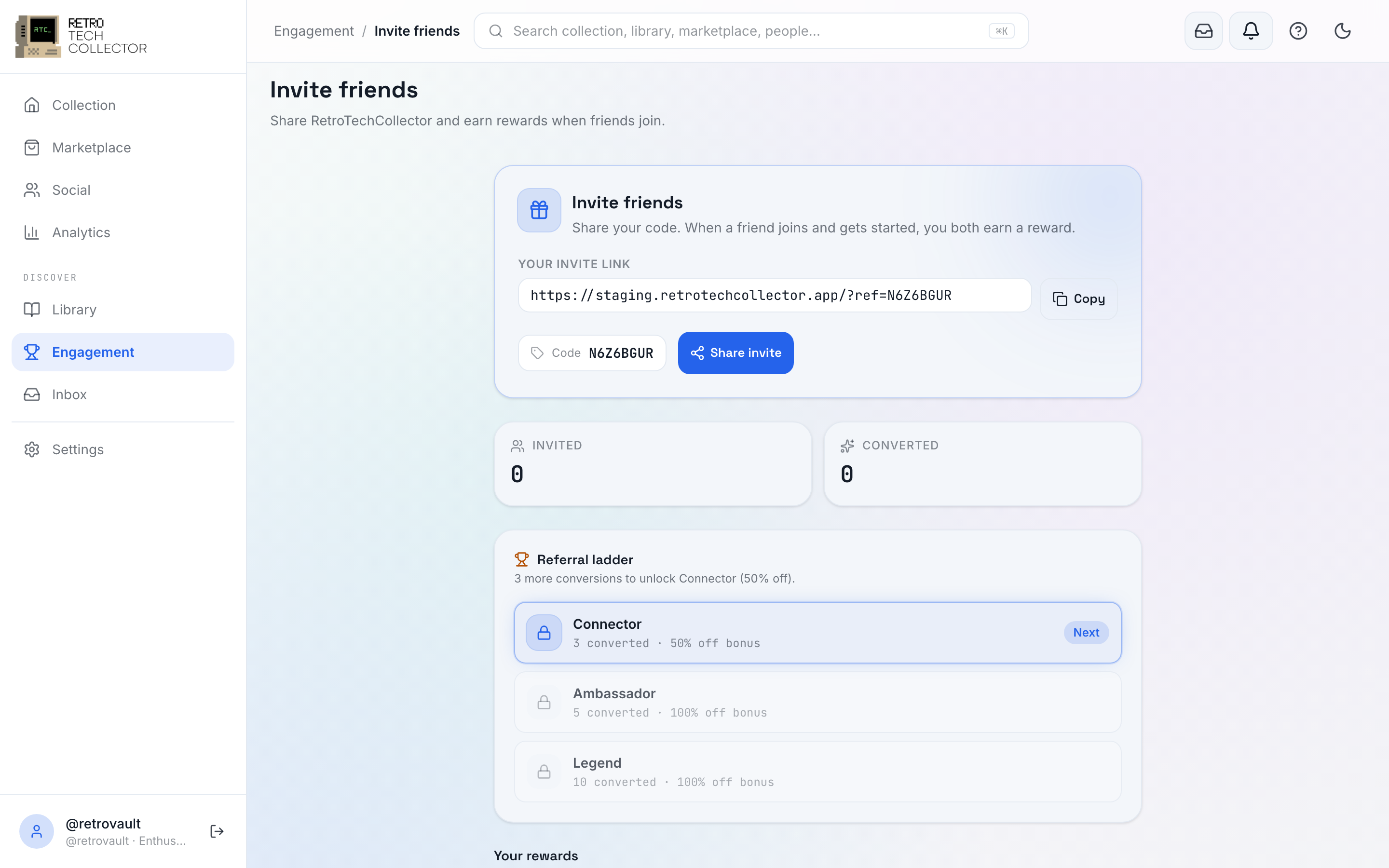1389x868 pixels.
Task: Focus the search collection field
Action: tap(751, 31)
